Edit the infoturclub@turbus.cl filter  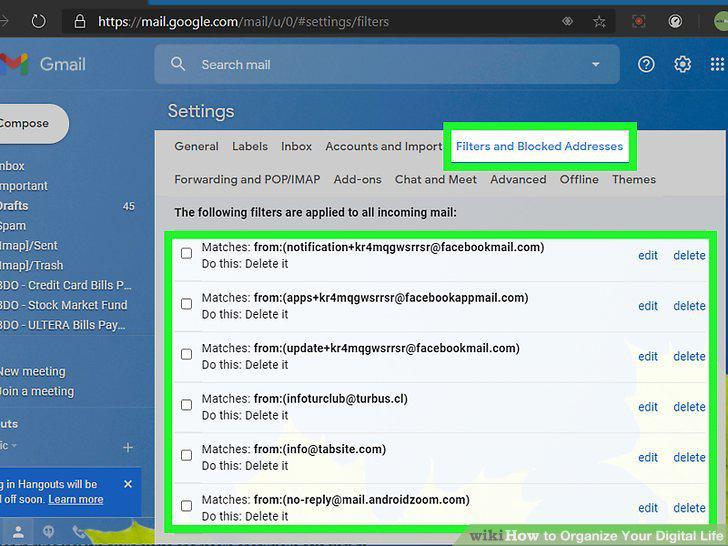[648, 407]
